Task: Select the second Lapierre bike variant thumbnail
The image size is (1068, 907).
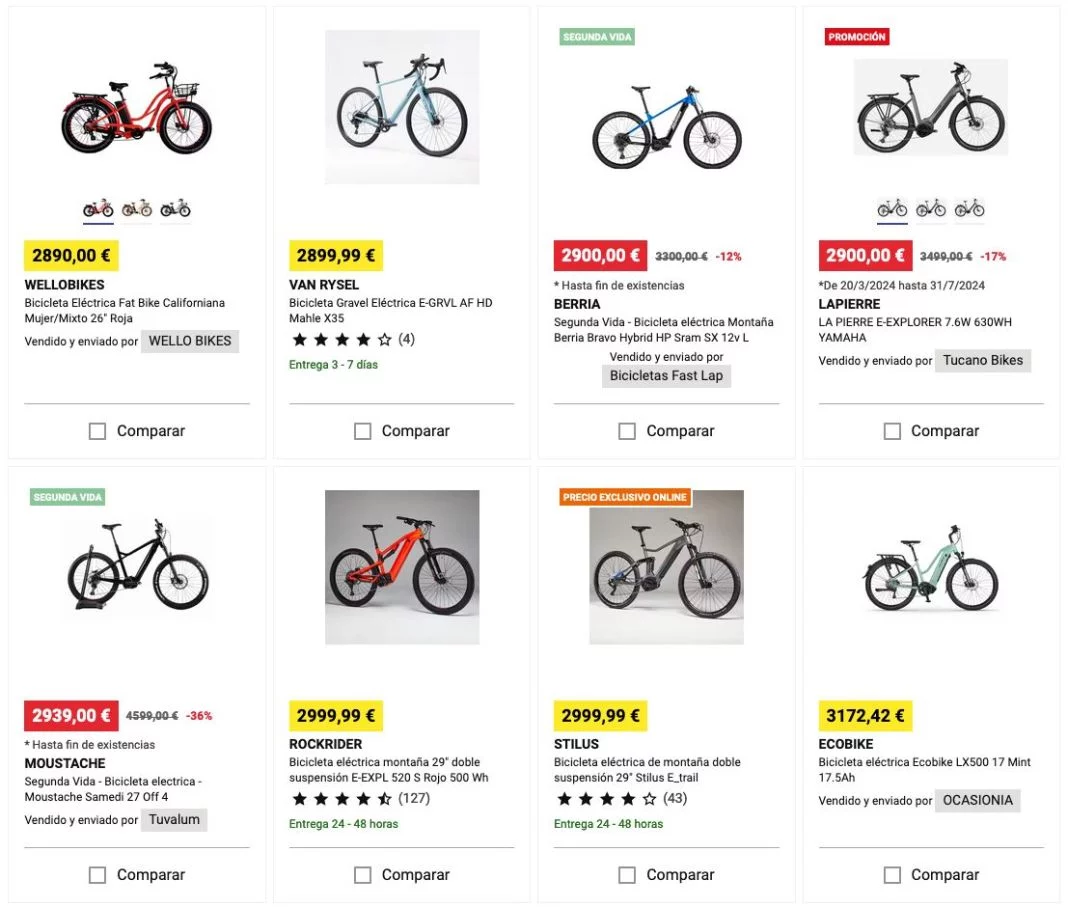Action: click(931, 208)
